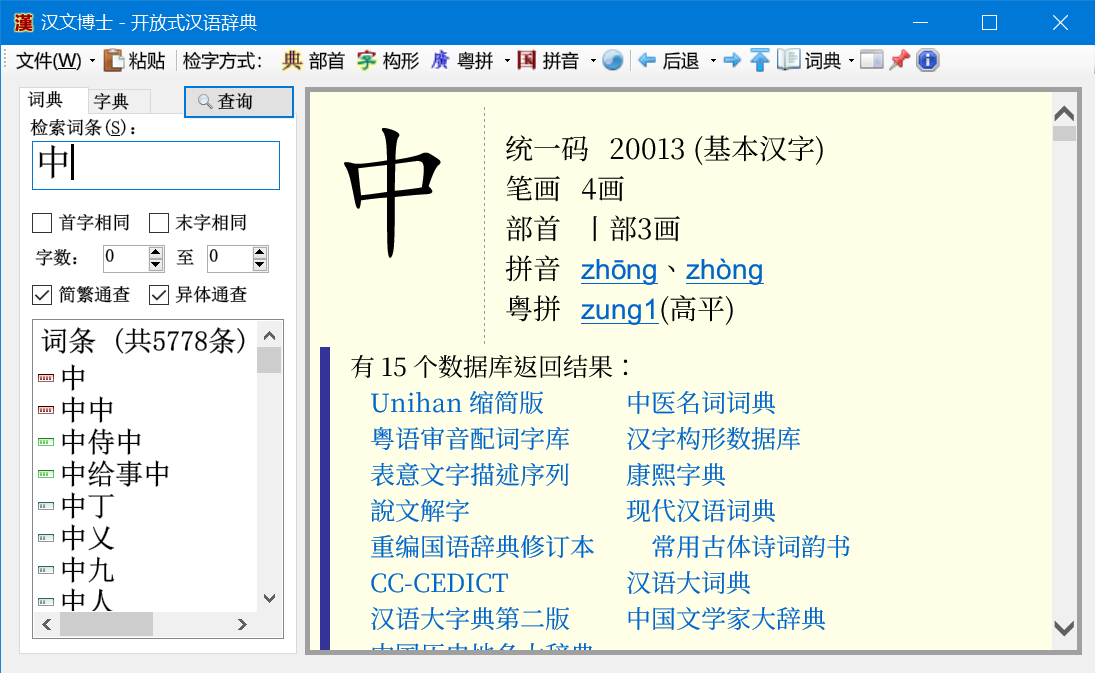Select the 部首 radical lookup icon

pyautogui.click(x=292, y=61)
